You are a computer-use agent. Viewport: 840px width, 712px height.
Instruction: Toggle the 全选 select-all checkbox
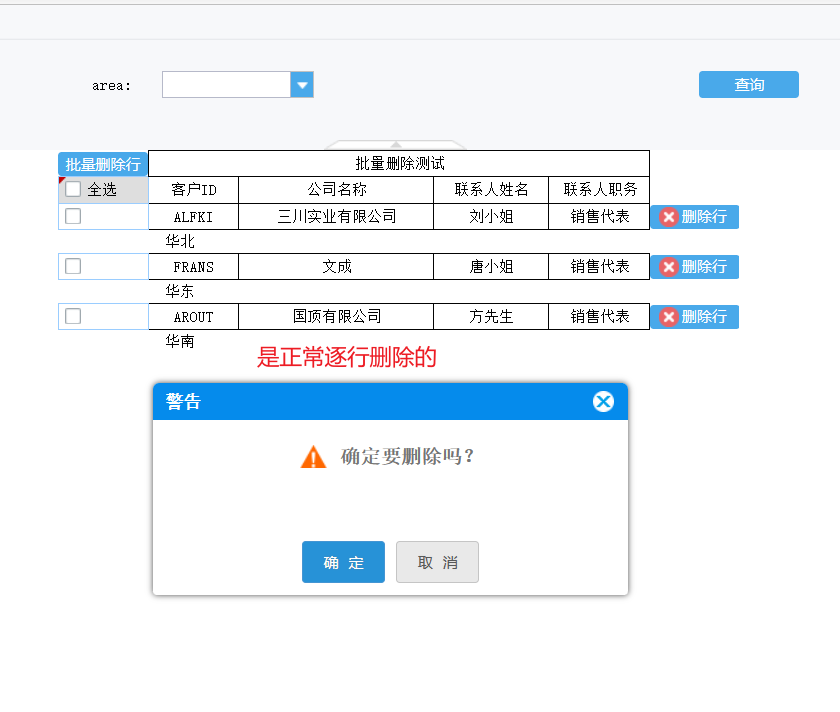(73, 189)
